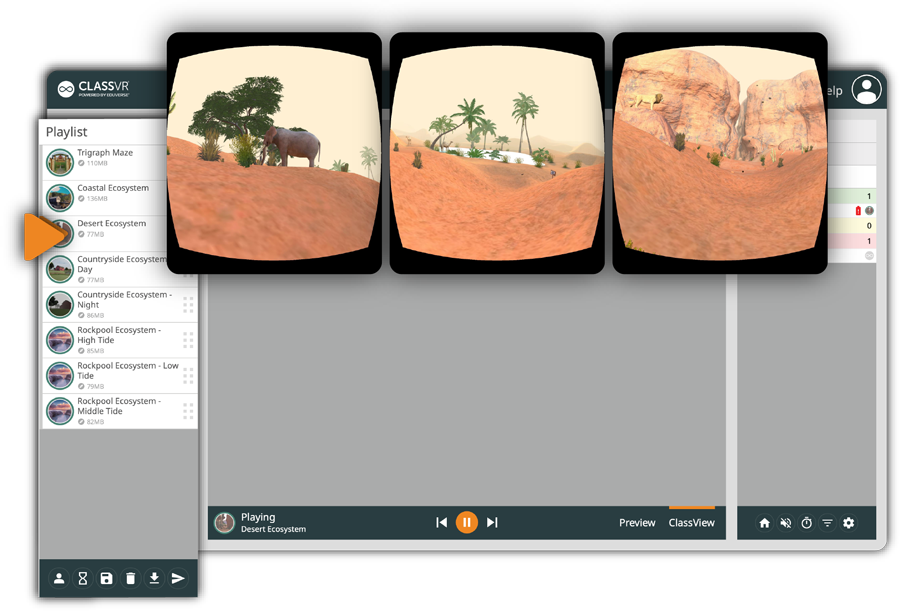
Task: Open the rocky cliff headset view
Action: point(720,153)
